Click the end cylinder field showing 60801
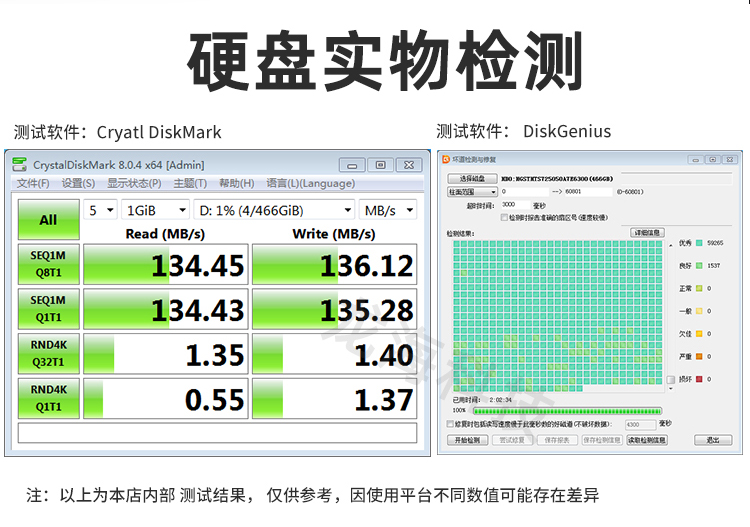Viewport: 750px width, 527px height. 588,191
